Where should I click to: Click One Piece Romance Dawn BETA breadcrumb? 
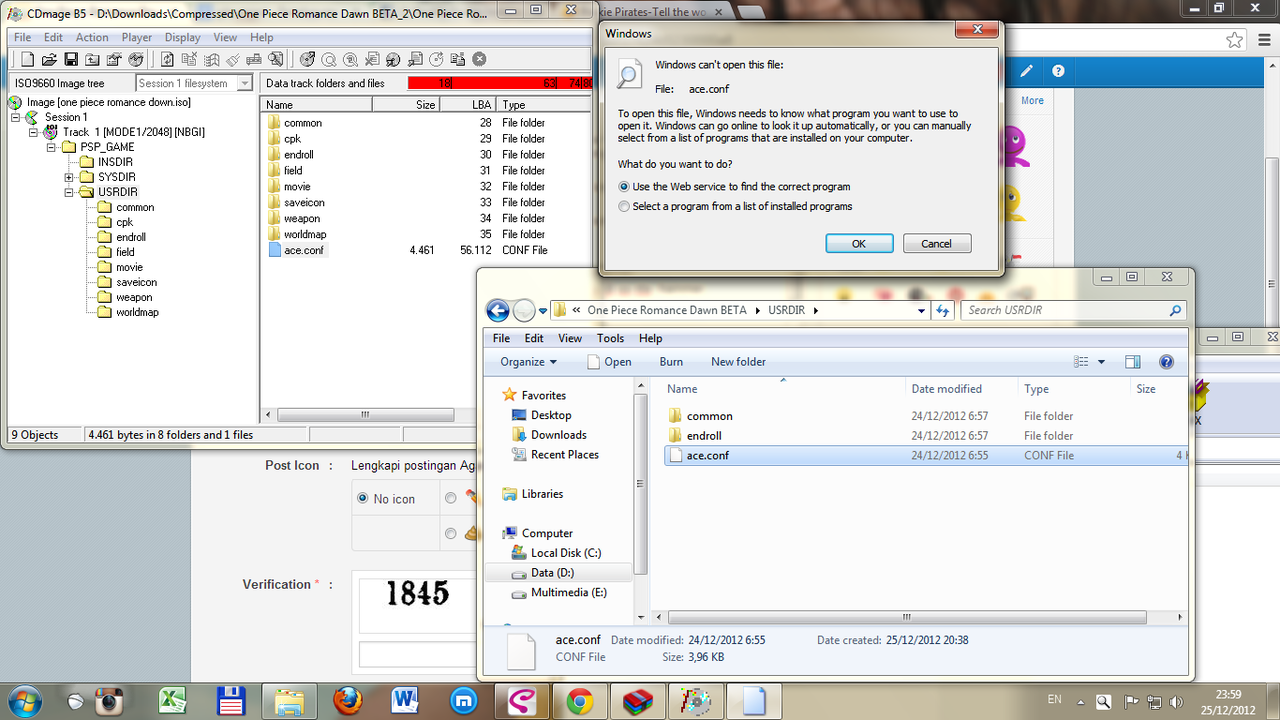(x=667, y=310)
